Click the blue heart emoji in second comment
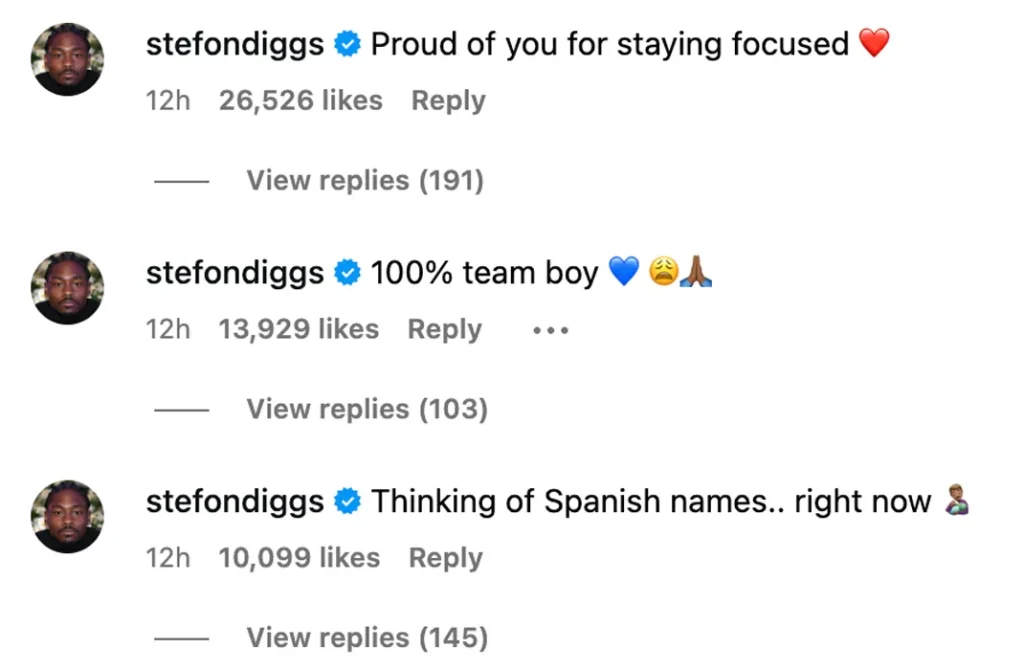 [623, 272]
